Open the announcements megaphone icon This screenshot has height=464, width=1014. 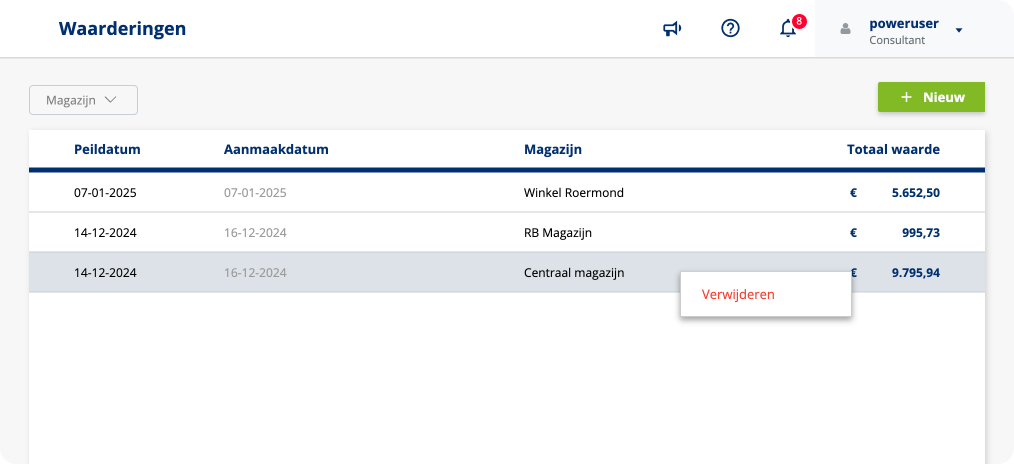672,29
